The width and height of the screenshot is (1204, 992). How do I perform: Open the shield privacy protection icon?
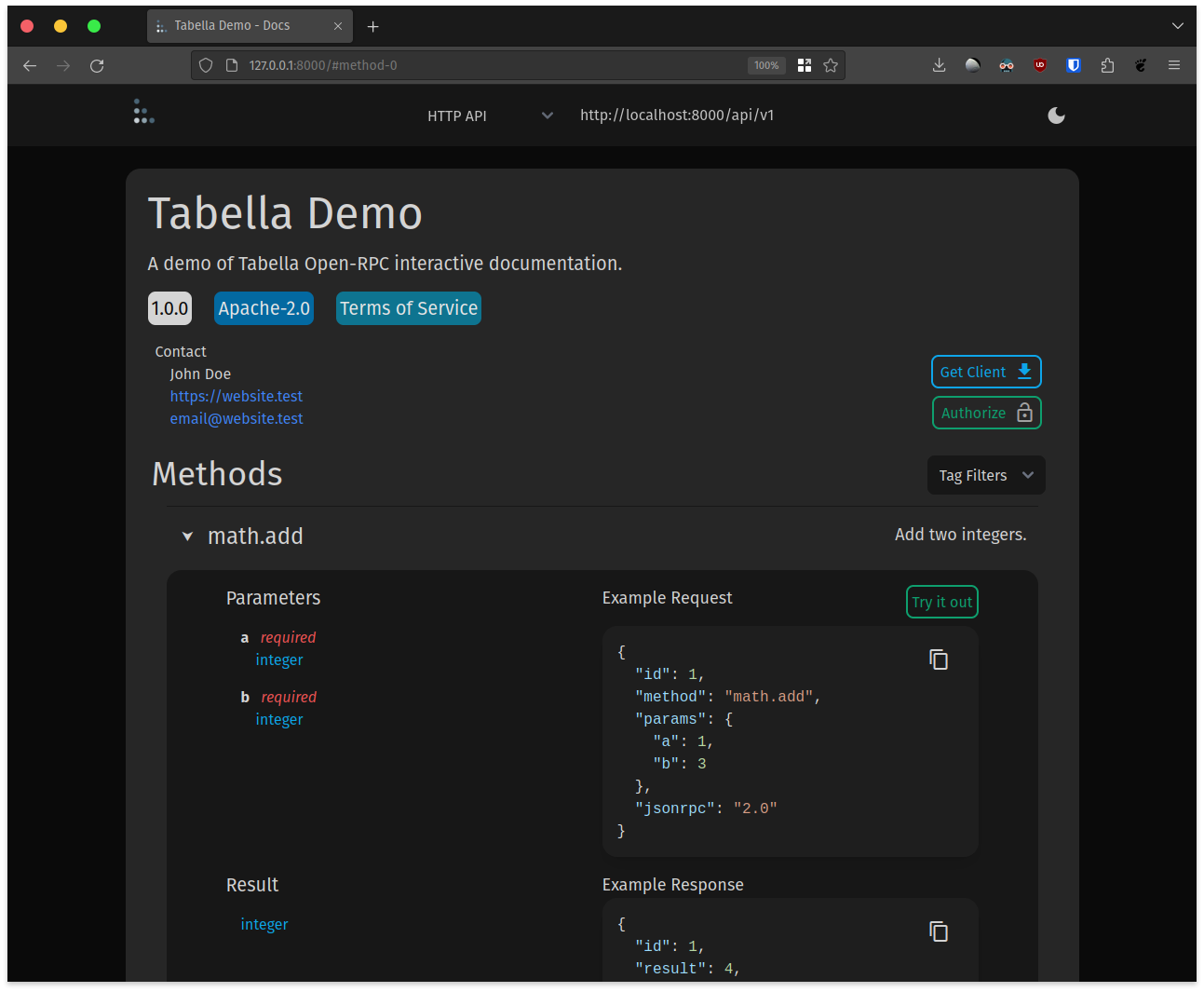(205, 65)
